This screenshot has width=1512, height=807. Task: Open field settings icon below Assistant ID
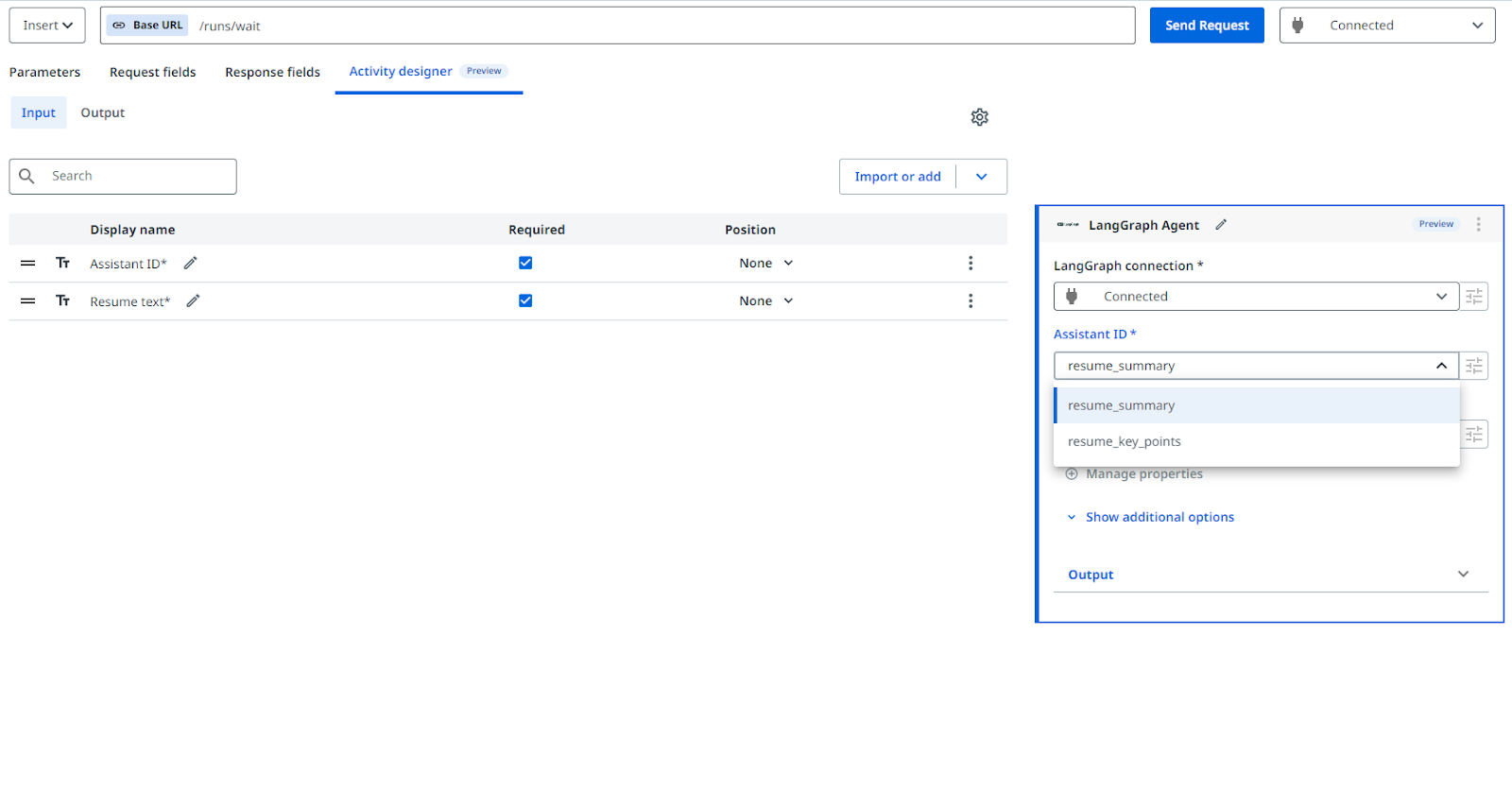(x=1474, y=435)
